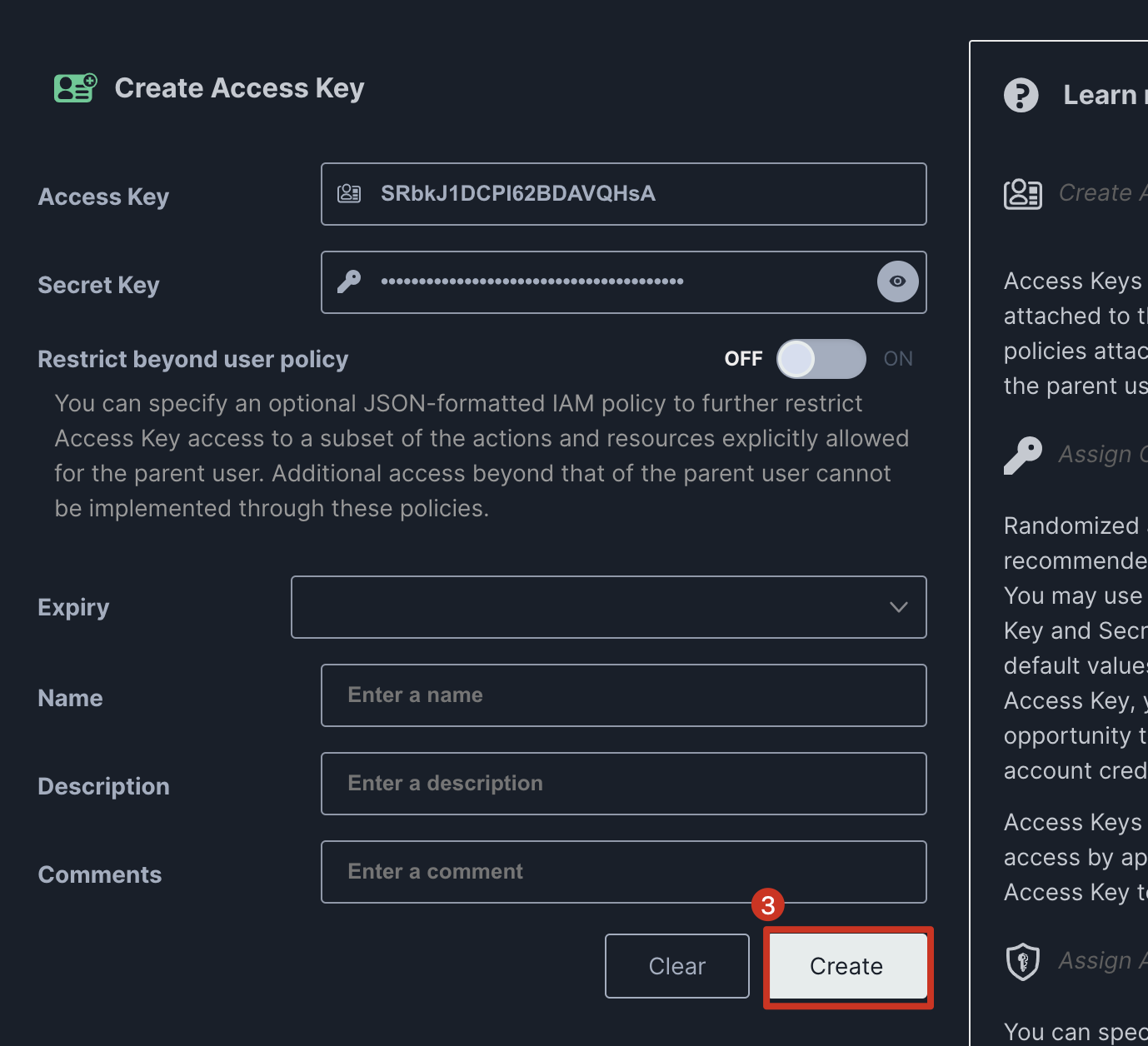Focus the Enter a description input
Screen dimensions: 1148x1046
(623, 784)
